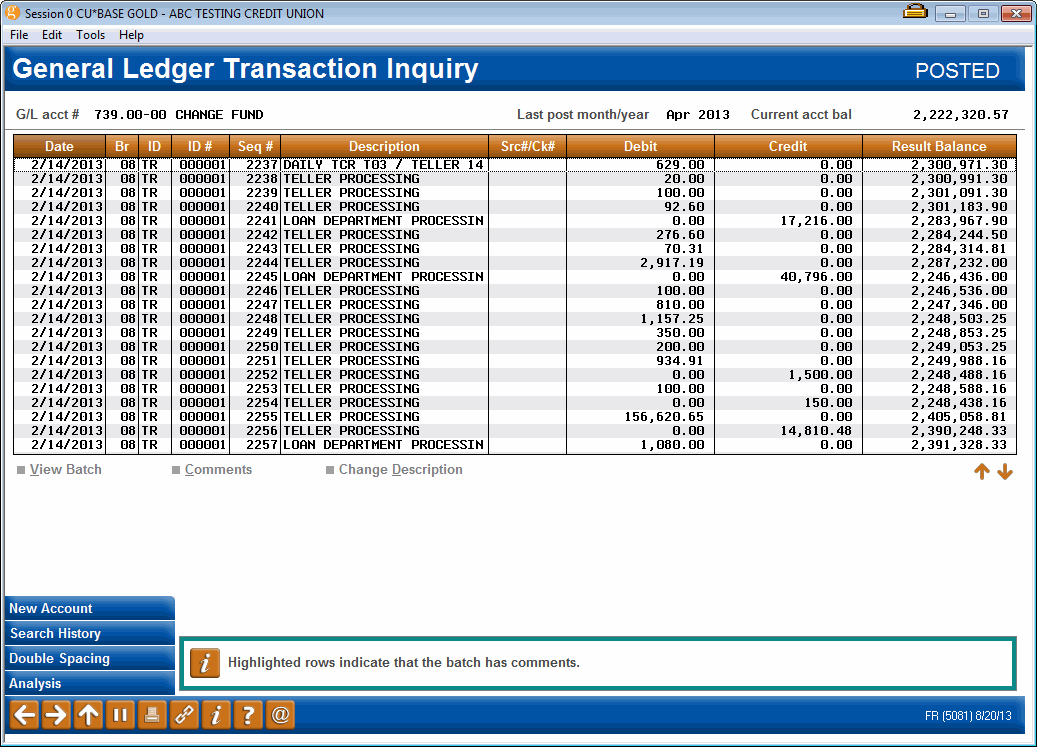Open session info via the 'i' icon
The height and width of the screenshot is (747, 1037).
pos(216,714)
